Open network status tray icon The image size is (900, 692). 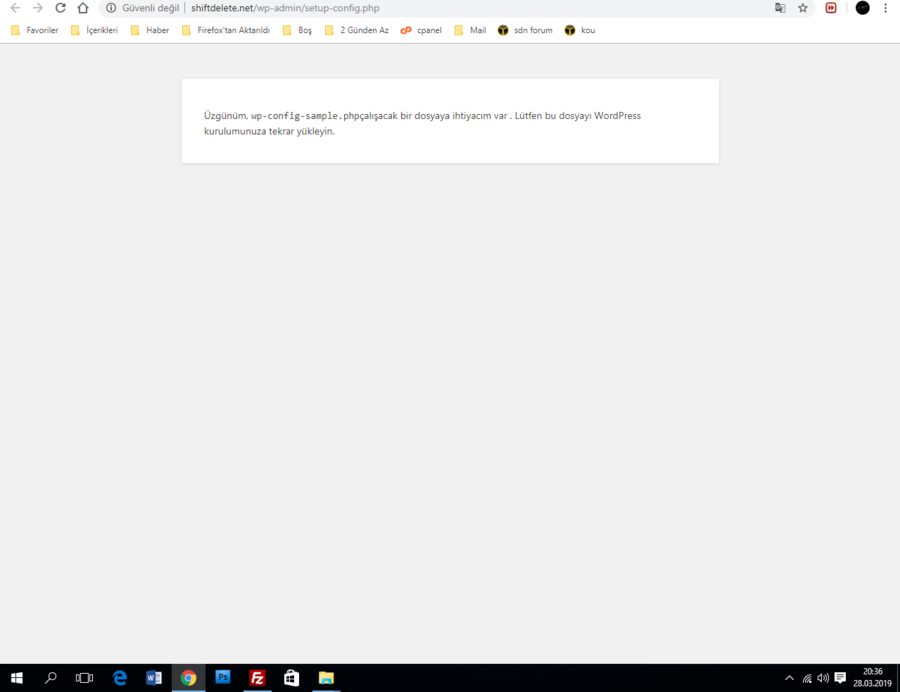click(807, 679)
